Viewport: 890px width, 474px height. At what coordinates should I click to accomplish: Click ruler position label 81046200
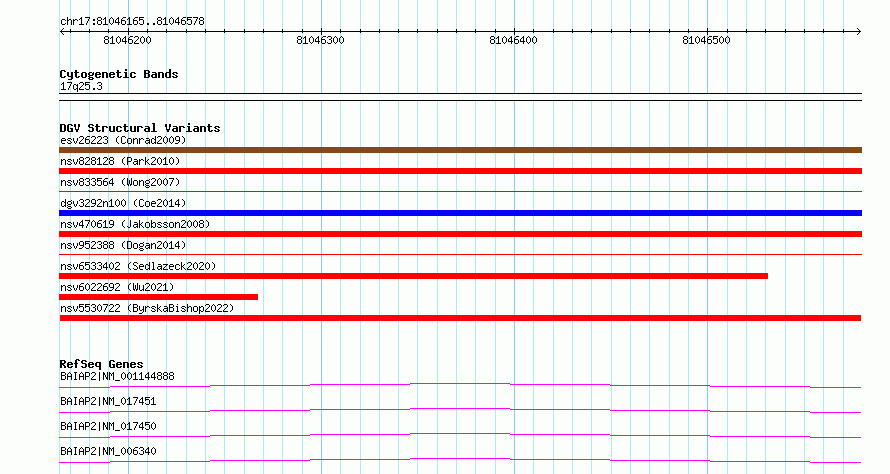(128, 40)
